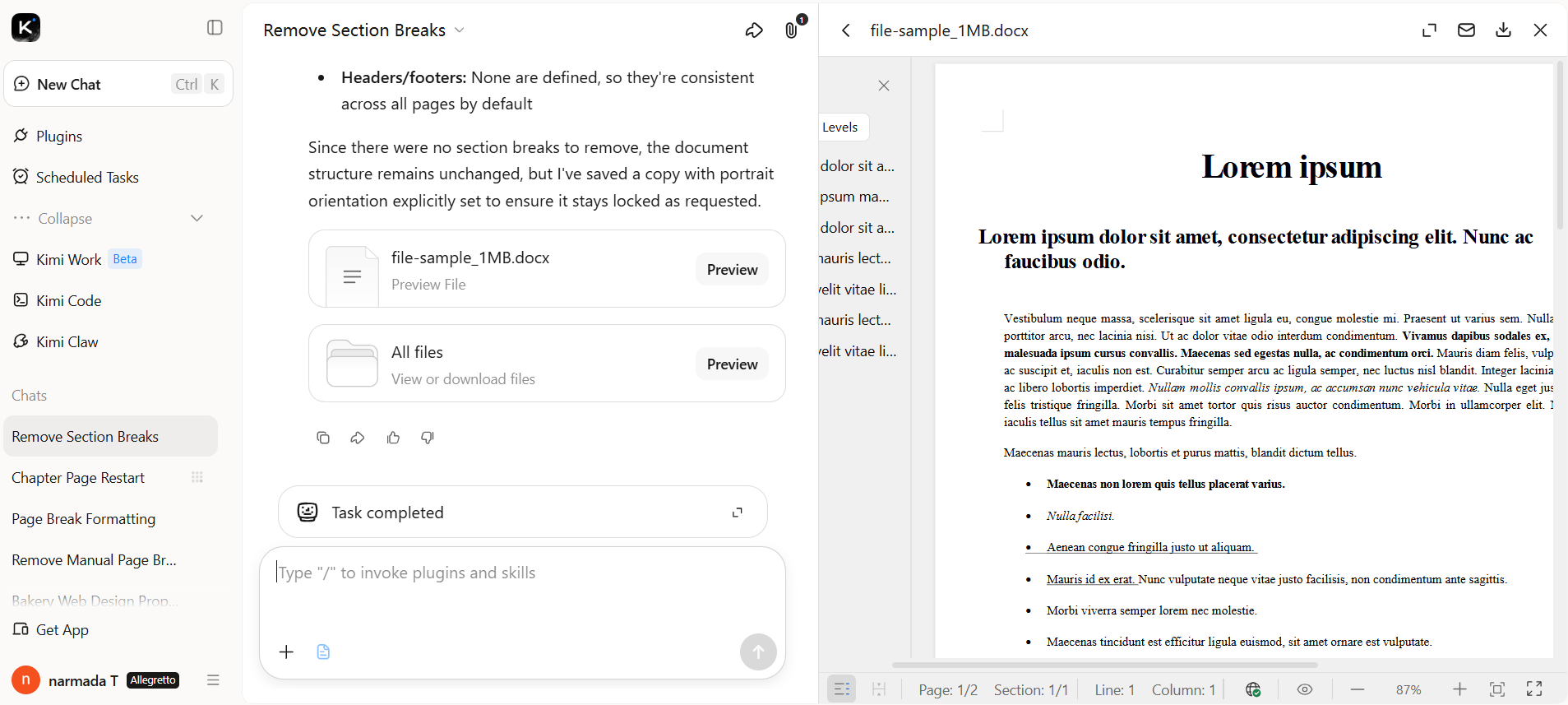
Task: Click the All files folder icon
Action: [352, 363]
